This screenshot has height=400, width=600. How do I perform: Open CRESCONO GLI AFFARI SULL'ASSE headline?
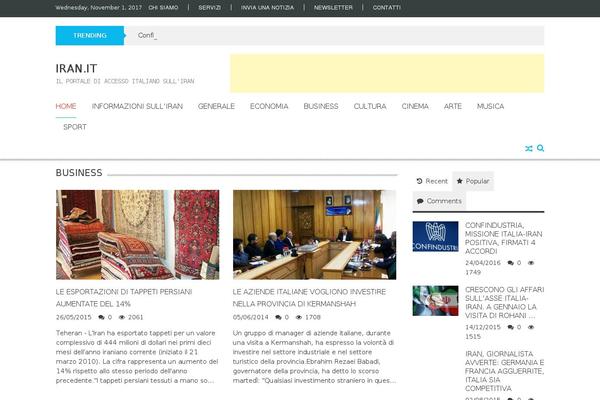pyautogui.click(x=504, y=302)
